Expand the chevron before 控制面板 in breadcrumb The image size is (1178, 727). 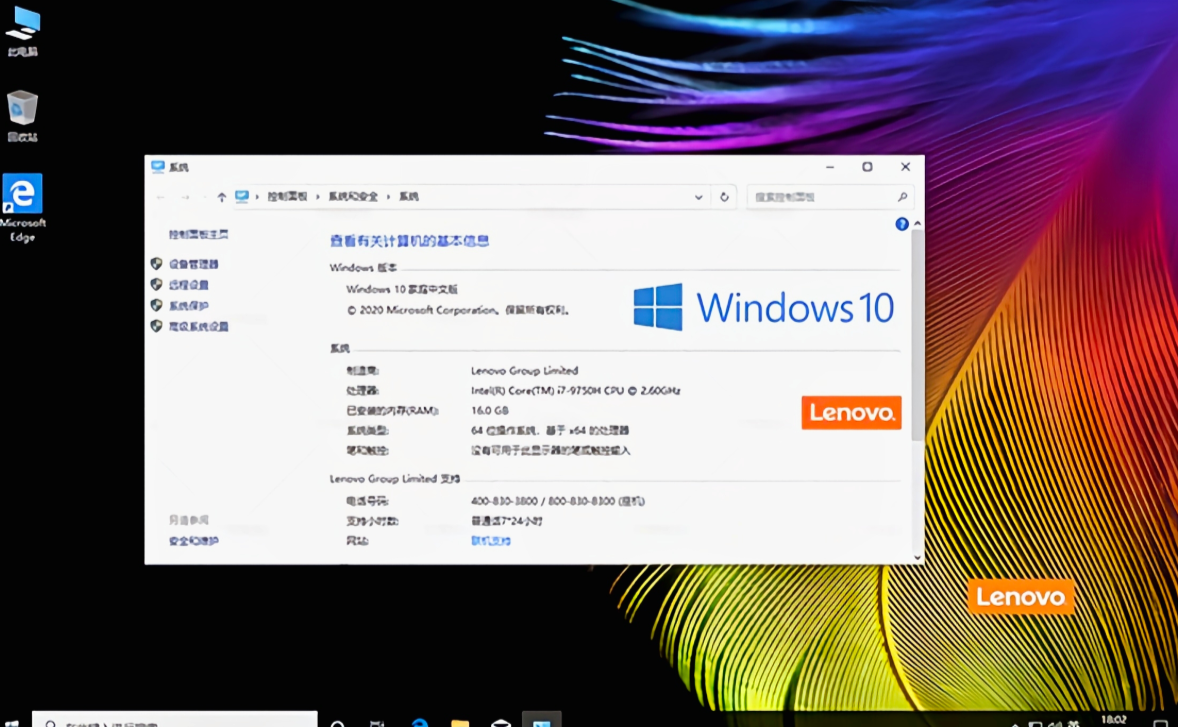[x=257, y=197]
